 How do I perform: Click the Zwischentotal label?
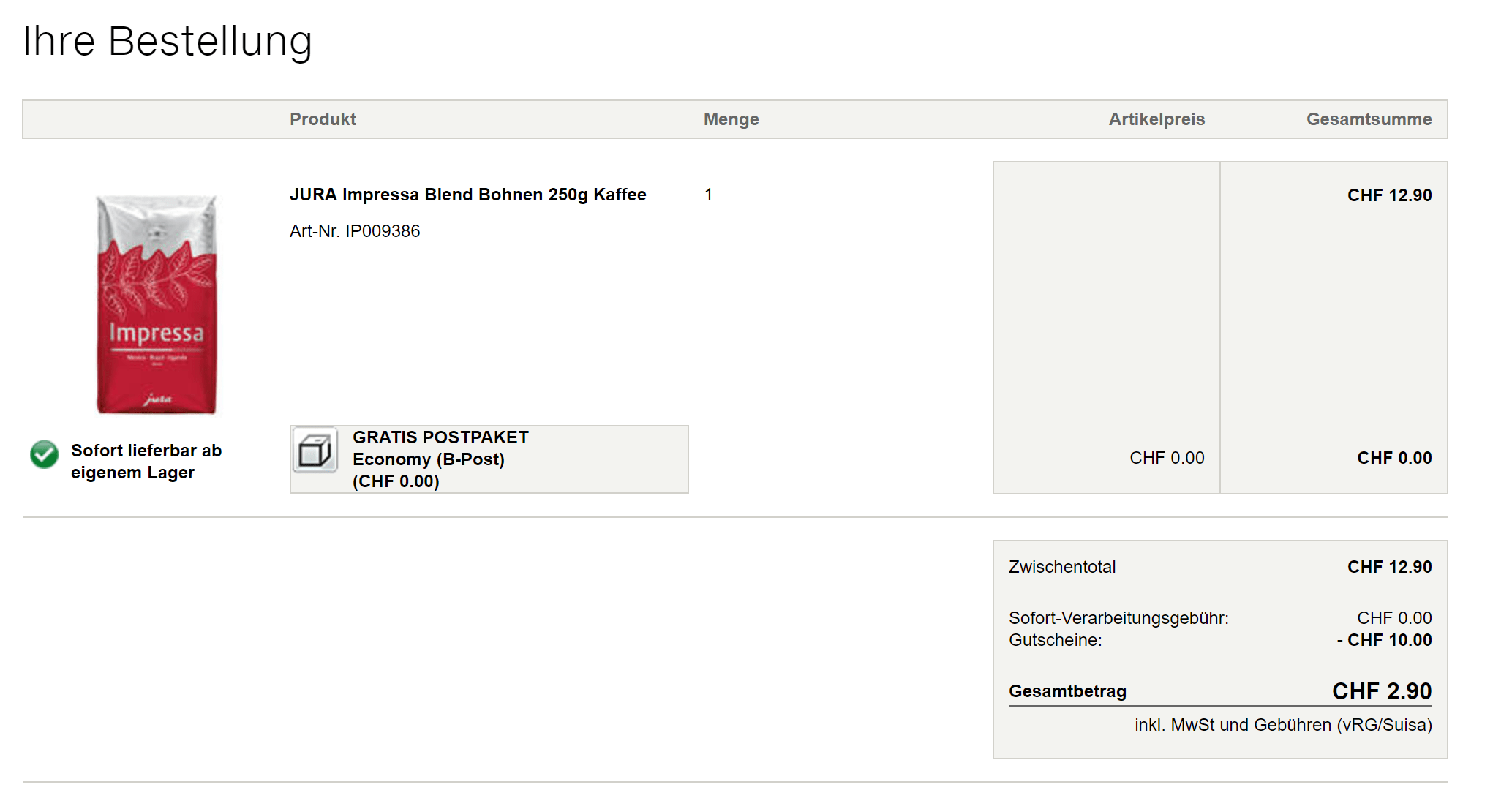(1061, 567)
